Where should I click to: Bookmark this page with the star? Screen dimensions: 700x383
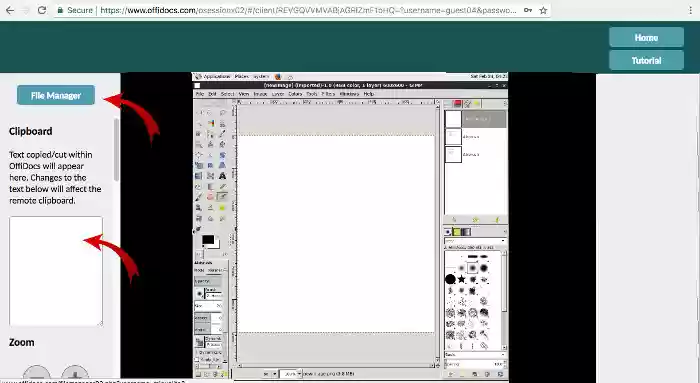click(x=543, y=10)
